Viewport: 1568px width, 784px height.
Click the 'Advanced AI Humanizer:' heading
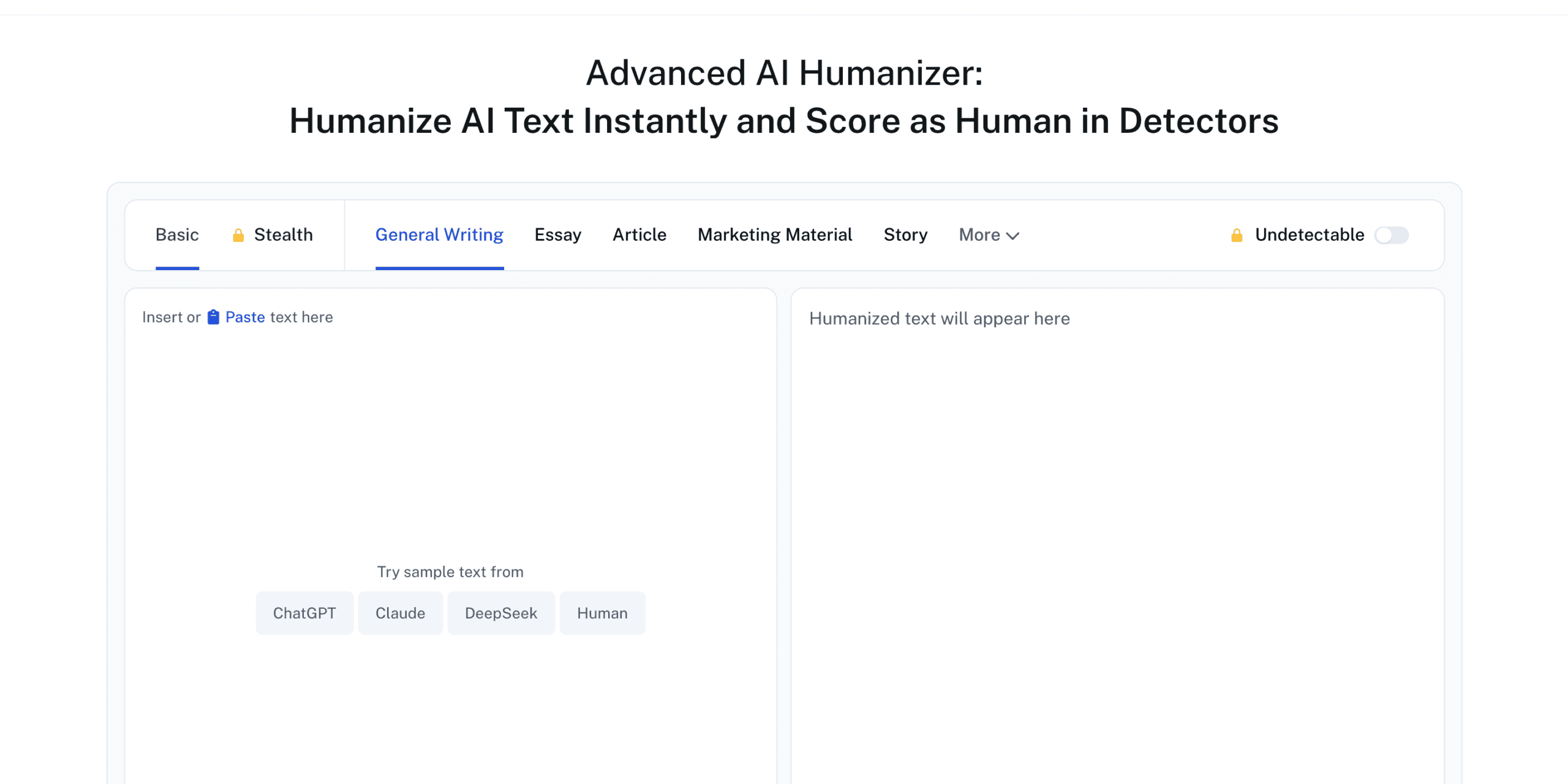[784, 73]
